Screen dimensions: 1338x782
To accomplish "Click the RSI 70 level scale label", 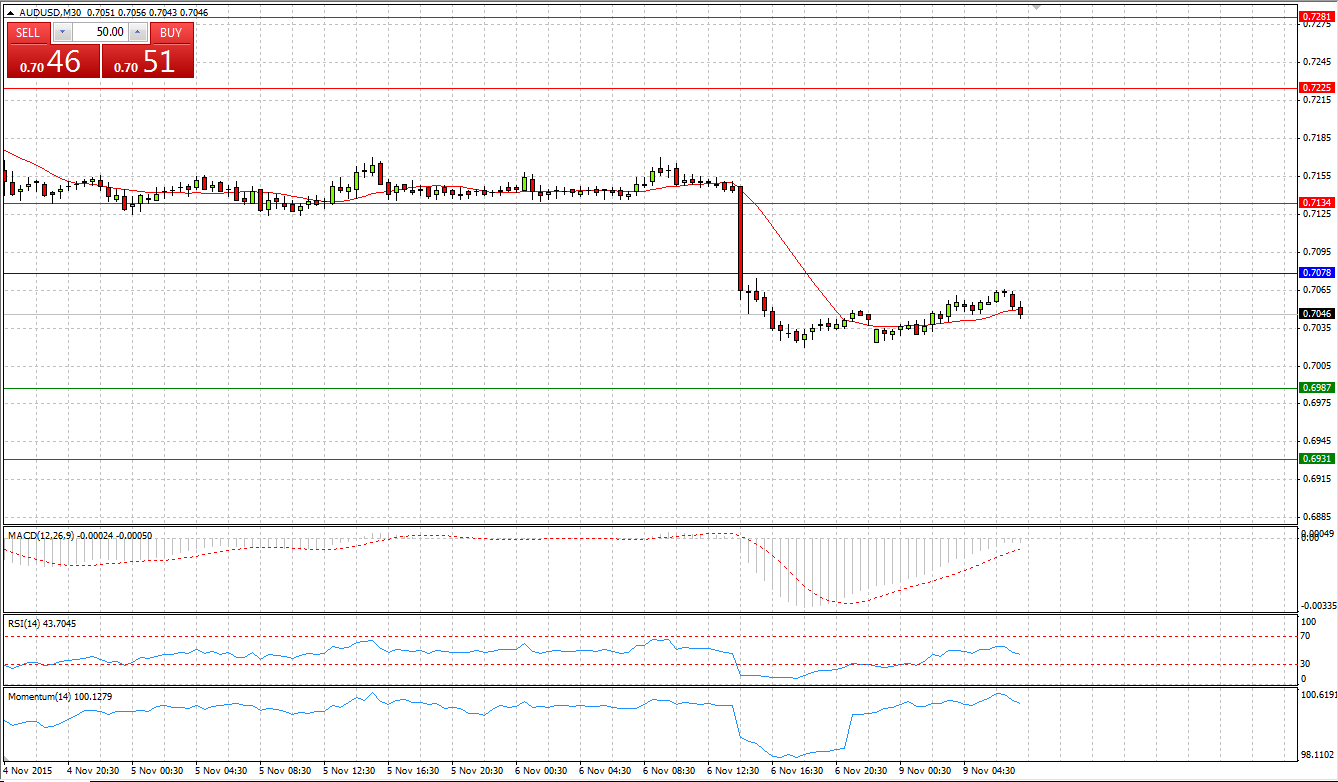I will pyautogui.click(x=1306, y=636).
